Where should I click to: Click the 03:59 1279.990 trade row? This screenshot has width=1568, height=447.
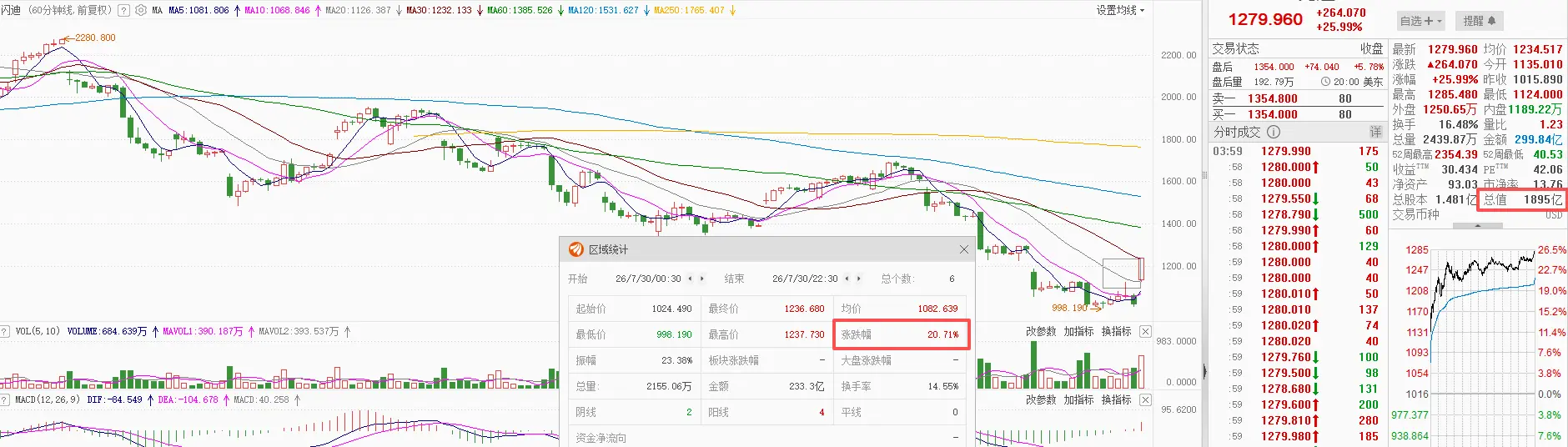(1297, 151)
